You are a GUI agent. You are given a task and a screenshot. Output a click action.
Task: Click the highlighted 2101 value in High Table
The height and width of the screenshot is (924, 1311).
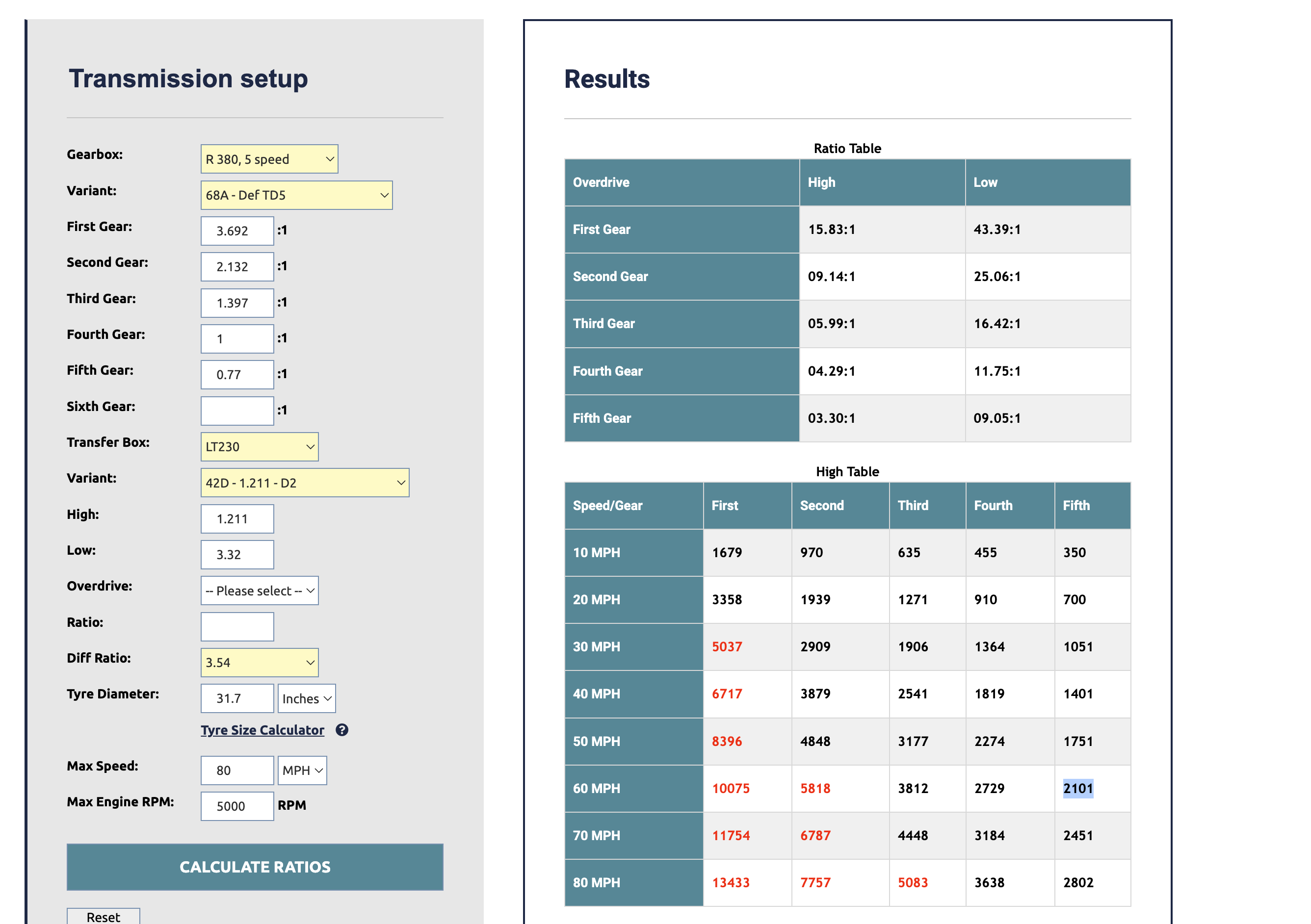1077,788
